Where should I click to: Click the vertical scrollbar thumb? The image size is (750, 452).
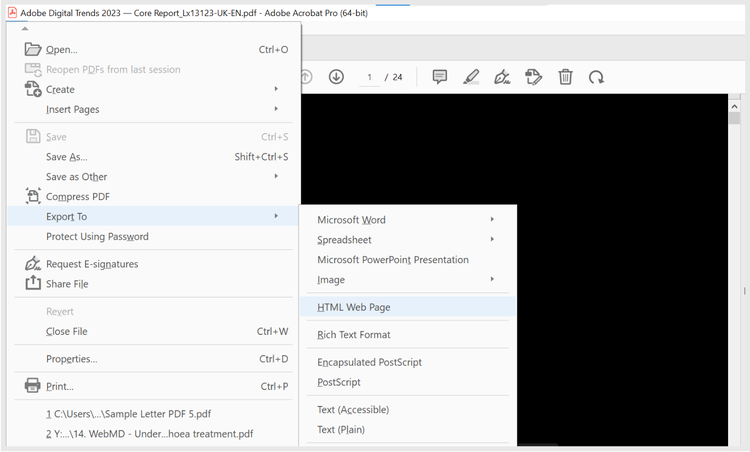click(x=735, y=118)
